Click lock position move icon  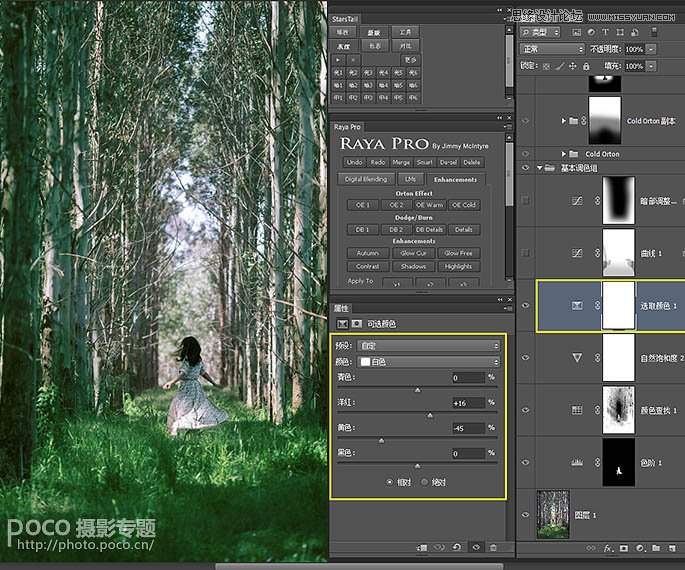coord(573,66)
